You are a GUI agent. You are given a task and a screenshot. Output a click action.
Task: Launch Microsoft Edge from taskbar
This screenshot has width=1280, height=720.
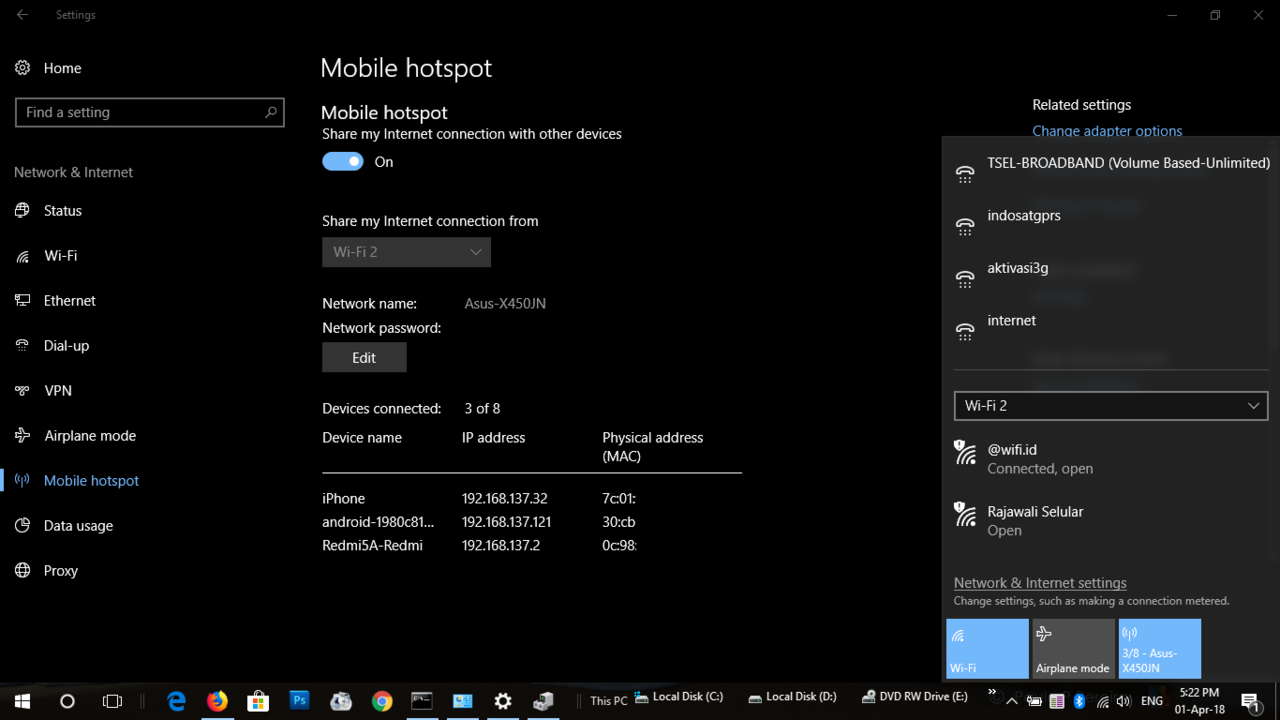[x=177, y=702]
